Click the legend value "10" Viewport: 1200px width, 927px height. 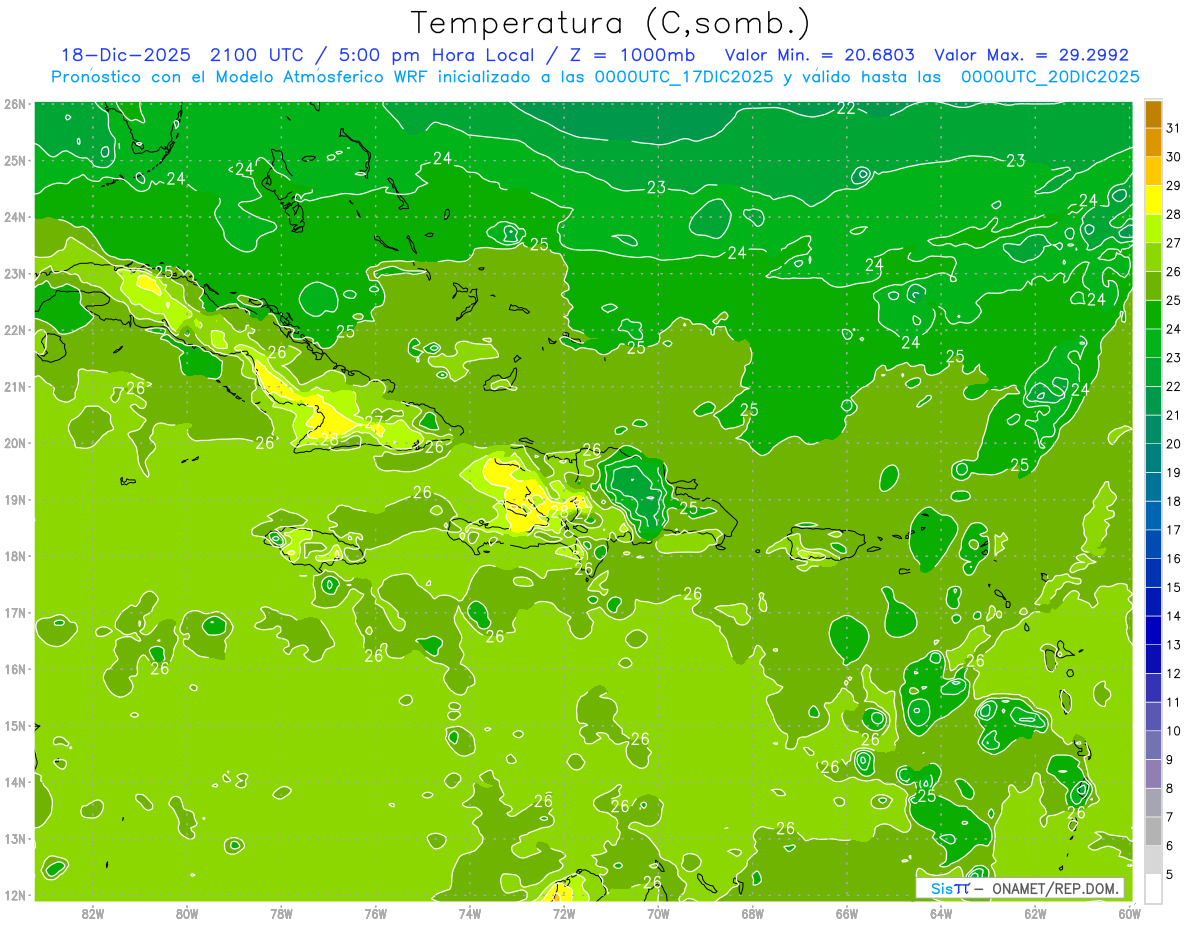pos(1173,731)
